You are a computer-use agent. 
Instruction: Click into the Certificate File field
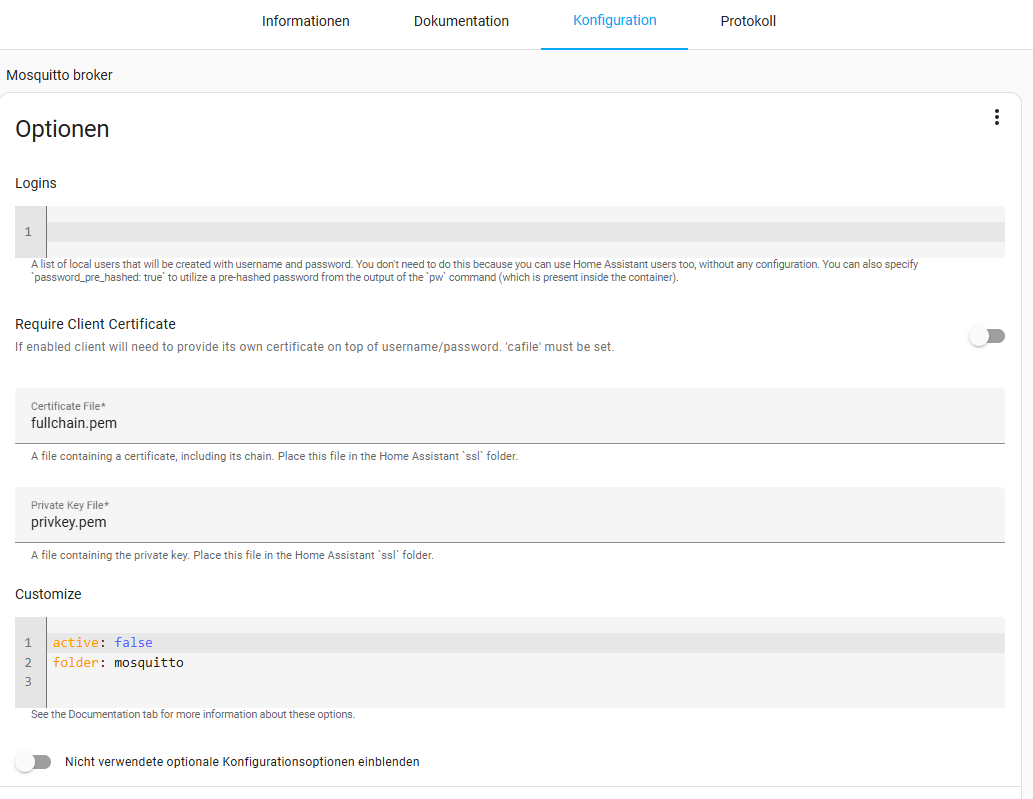pyautogui.click(x=510, y=423)
